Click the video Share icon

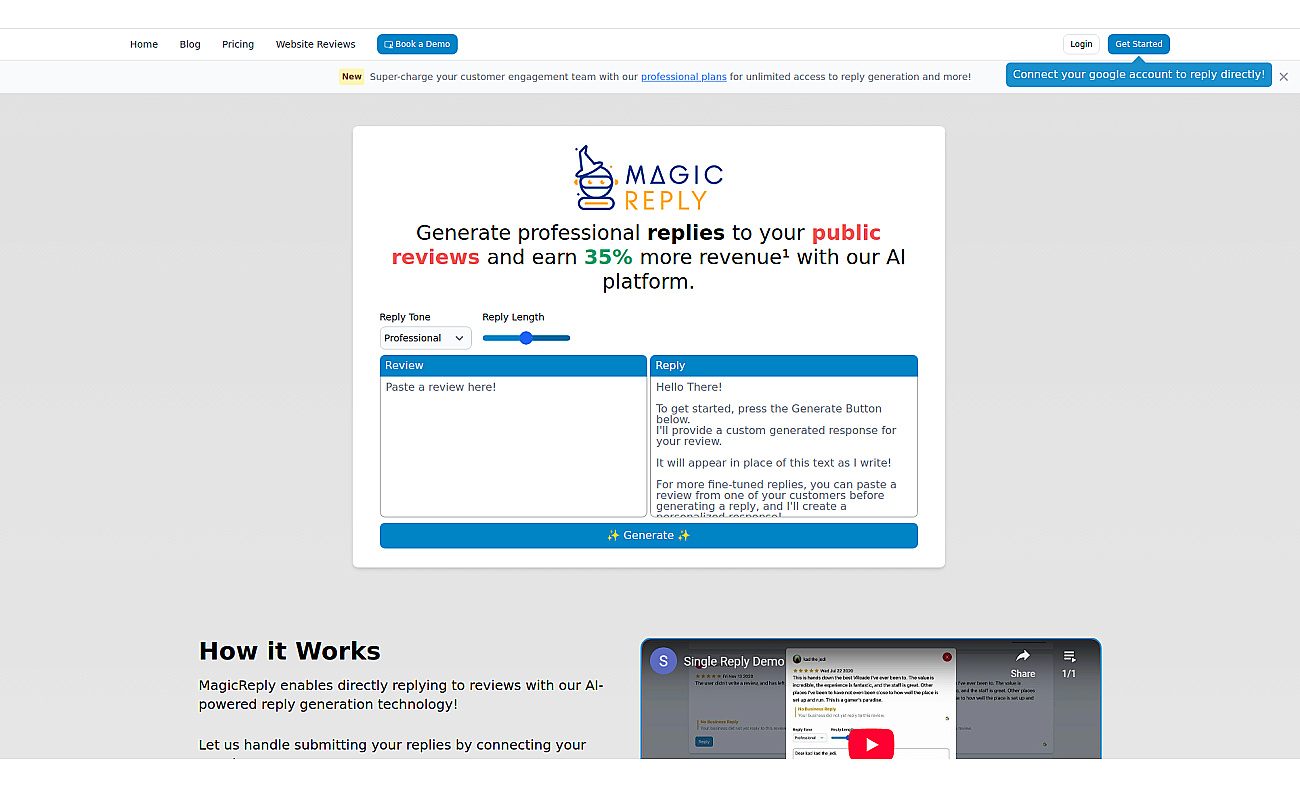click(x=1023, y=662)
